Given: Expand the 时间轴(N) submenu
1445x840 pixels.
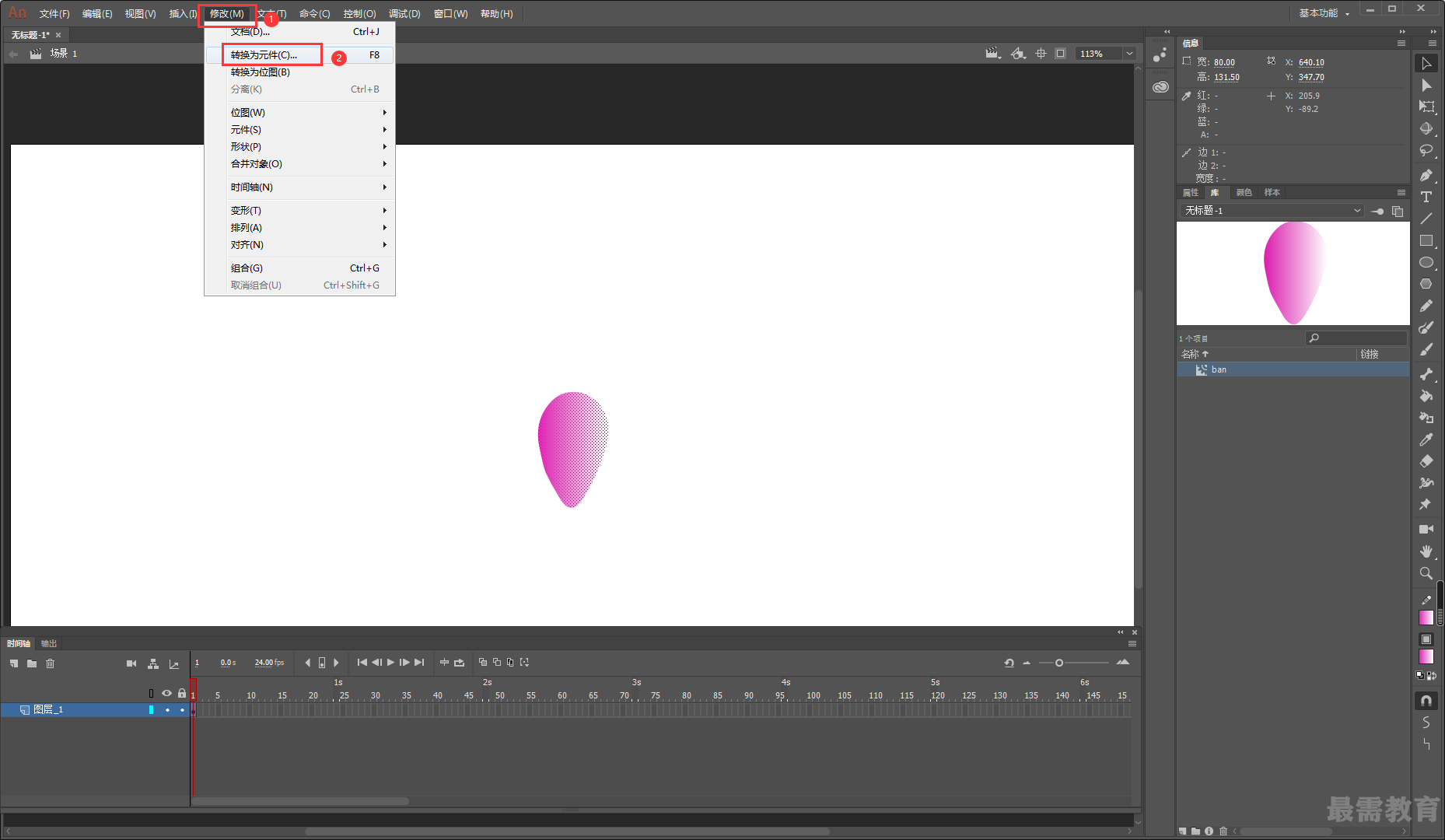Looking at the screenshot, I should pos(299,187).
